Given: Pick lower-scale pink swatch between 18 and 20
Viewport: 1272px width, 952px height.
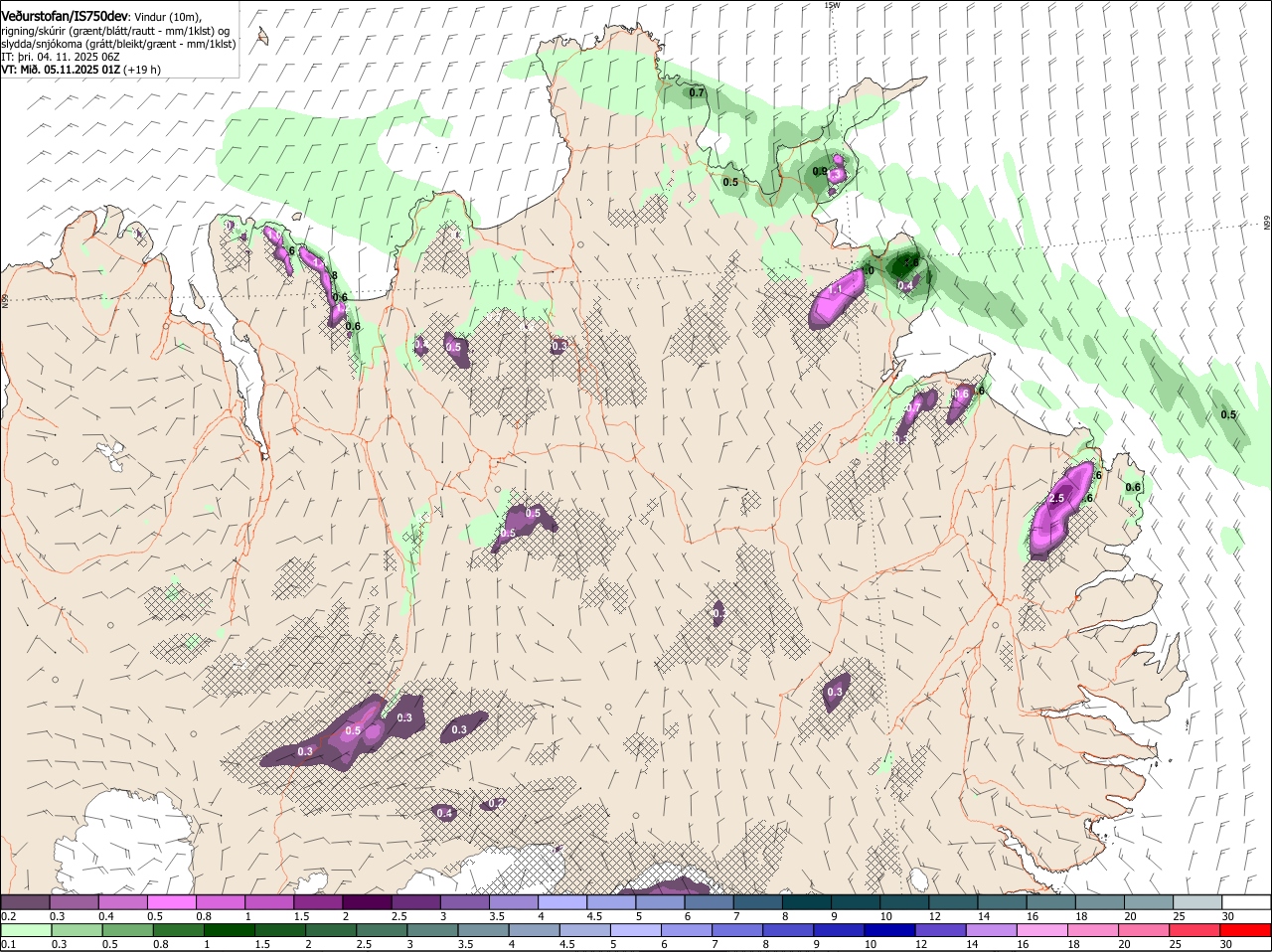Looking at the screenshot, I should 1094,930.
